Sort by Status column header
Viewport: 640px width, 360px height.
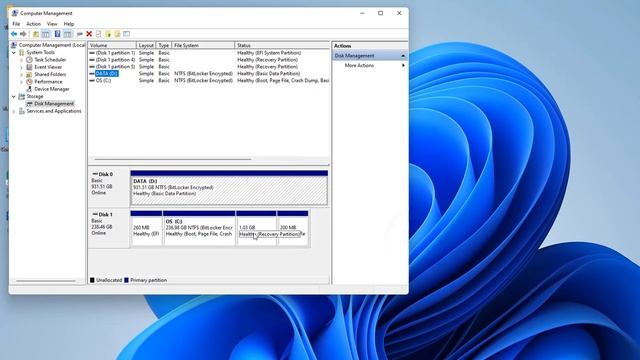(x=282, y=45)
